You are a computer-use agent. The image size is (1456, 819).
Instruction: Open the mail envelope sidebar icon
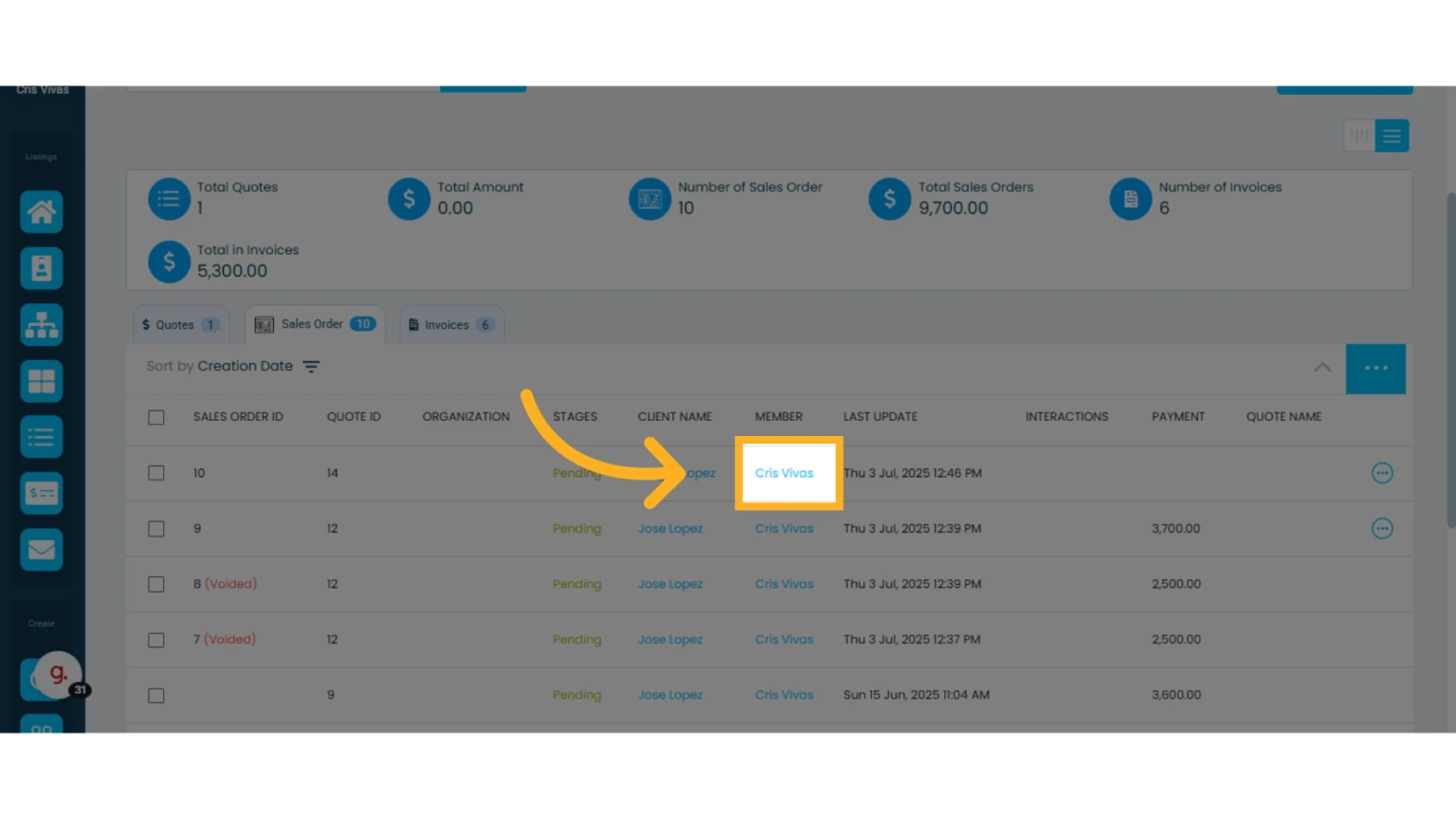coord(42,550)
